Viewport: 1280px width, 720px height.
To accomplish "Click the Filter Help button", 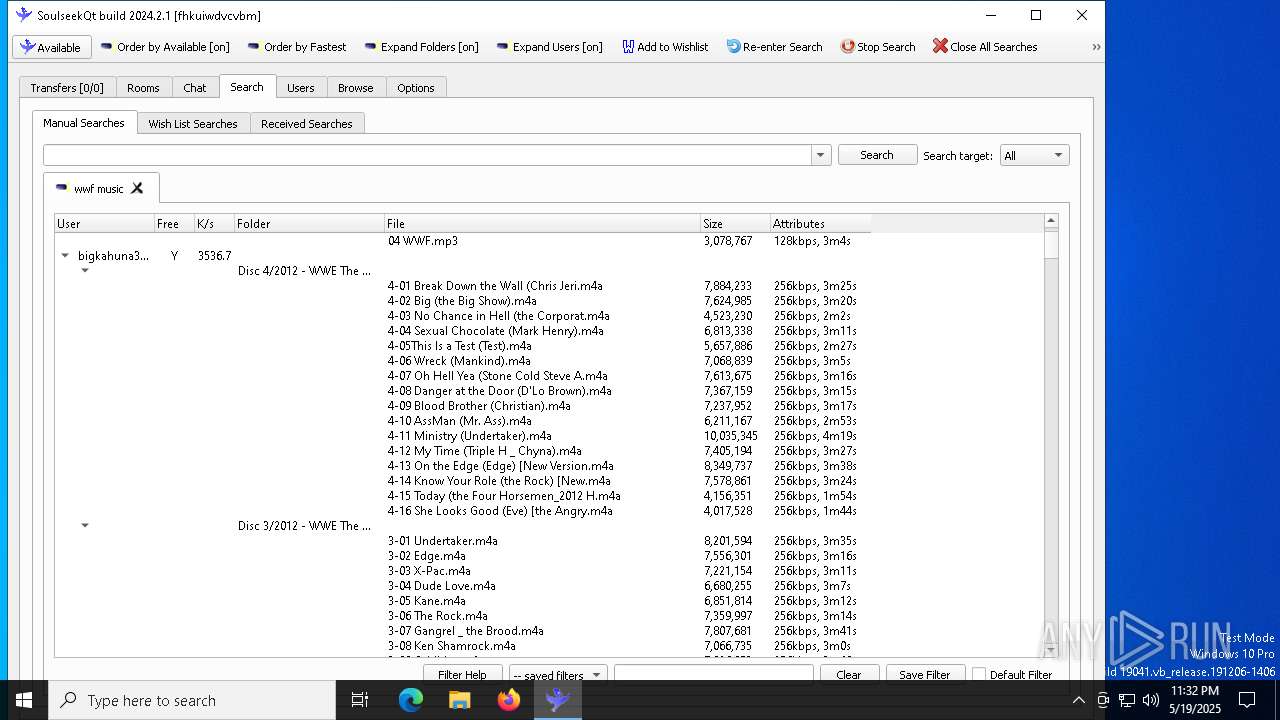I will (x=462, y=675).
